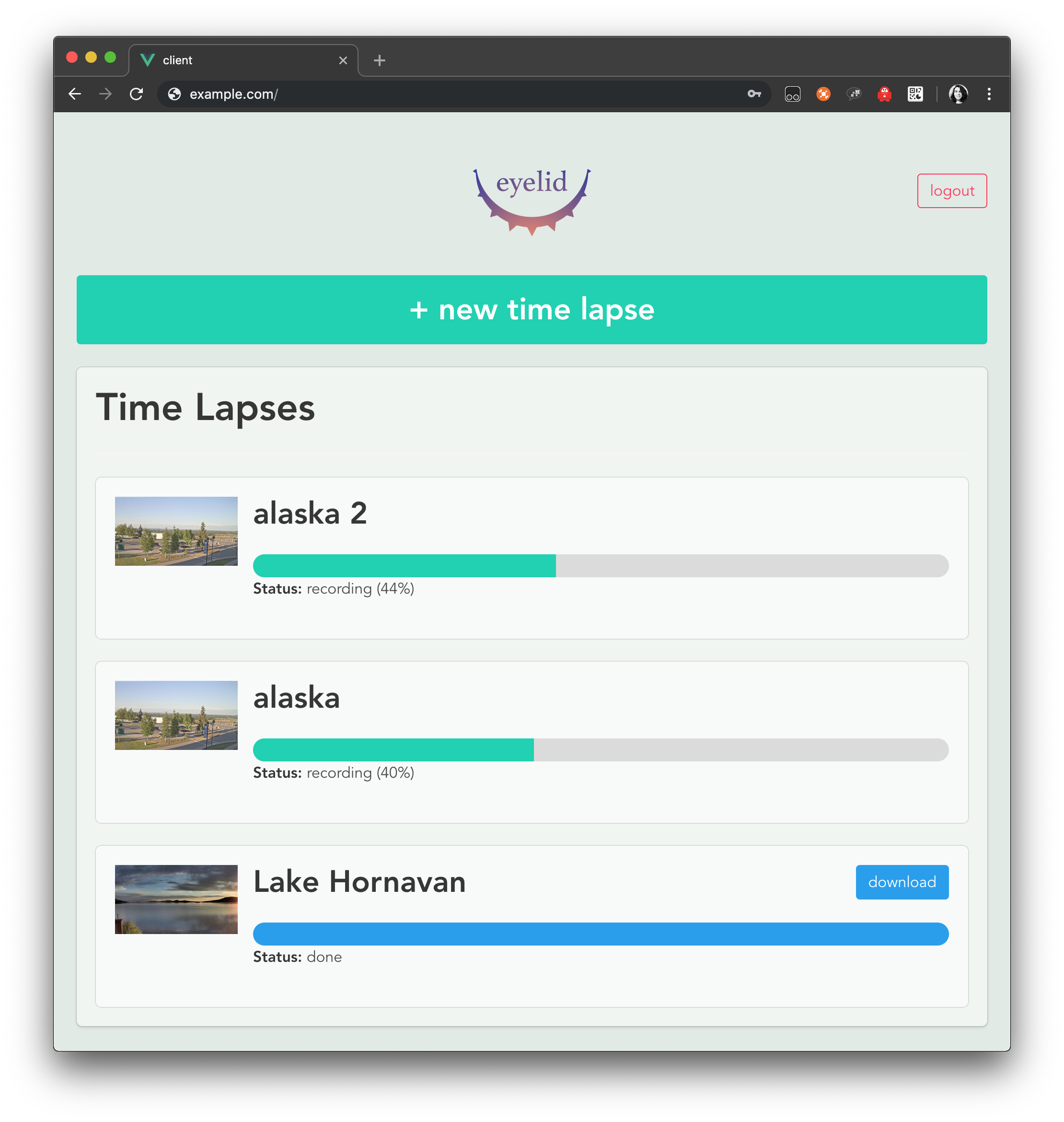Open the Chrome three-dot menu
This screenshot has width=1064, height=1122.
(x=989, y=94)
